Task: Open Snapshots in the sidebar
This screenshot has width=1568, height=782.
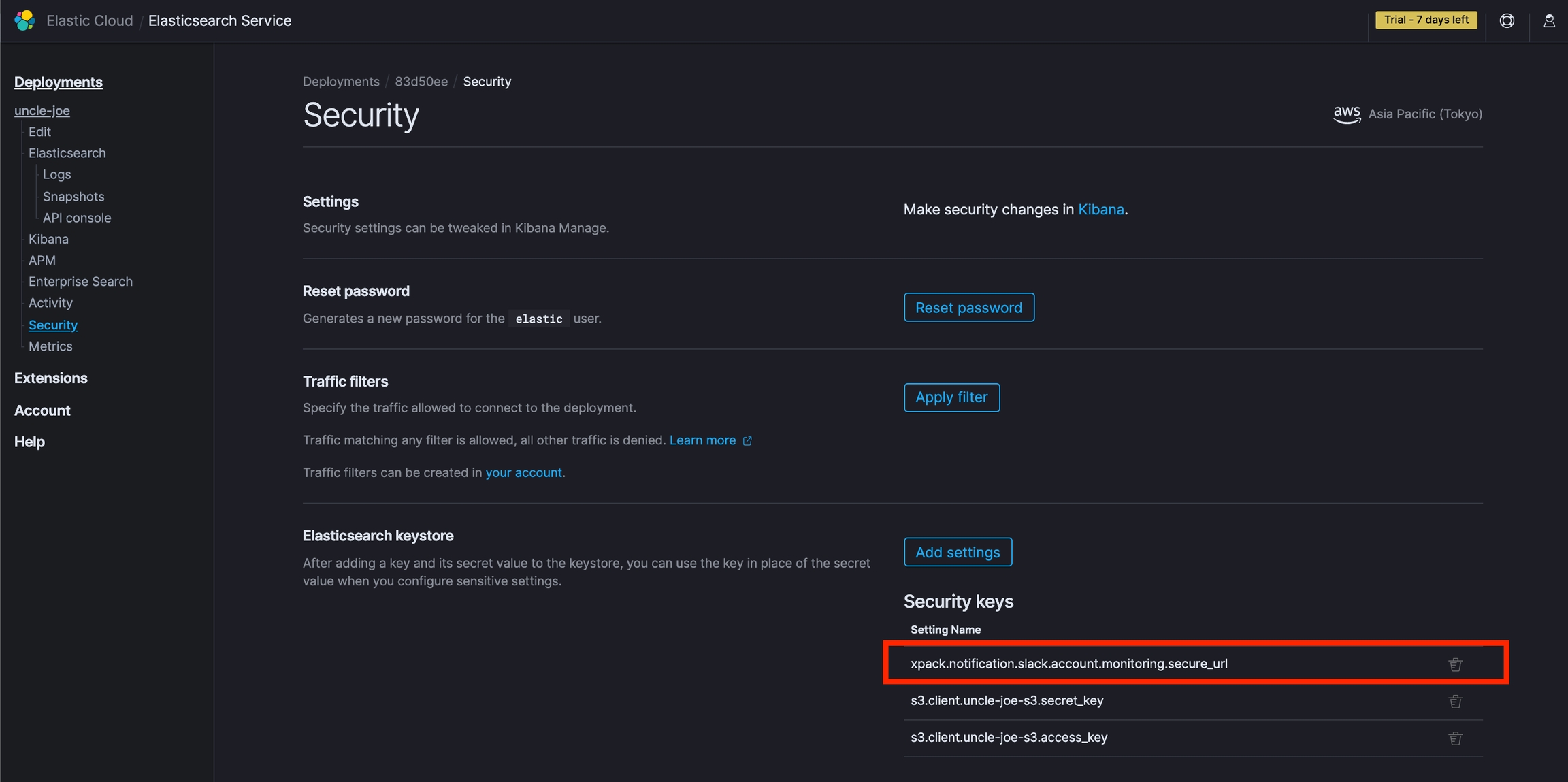Action: [x=73, y=197]
